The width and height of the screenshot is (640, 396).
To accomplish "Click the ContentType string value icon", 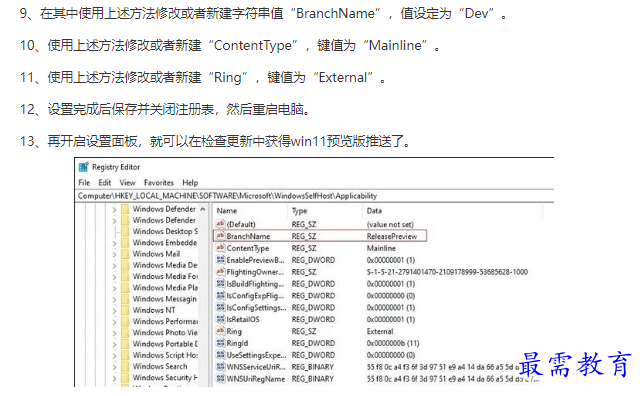I will click(x=220, y=248).
